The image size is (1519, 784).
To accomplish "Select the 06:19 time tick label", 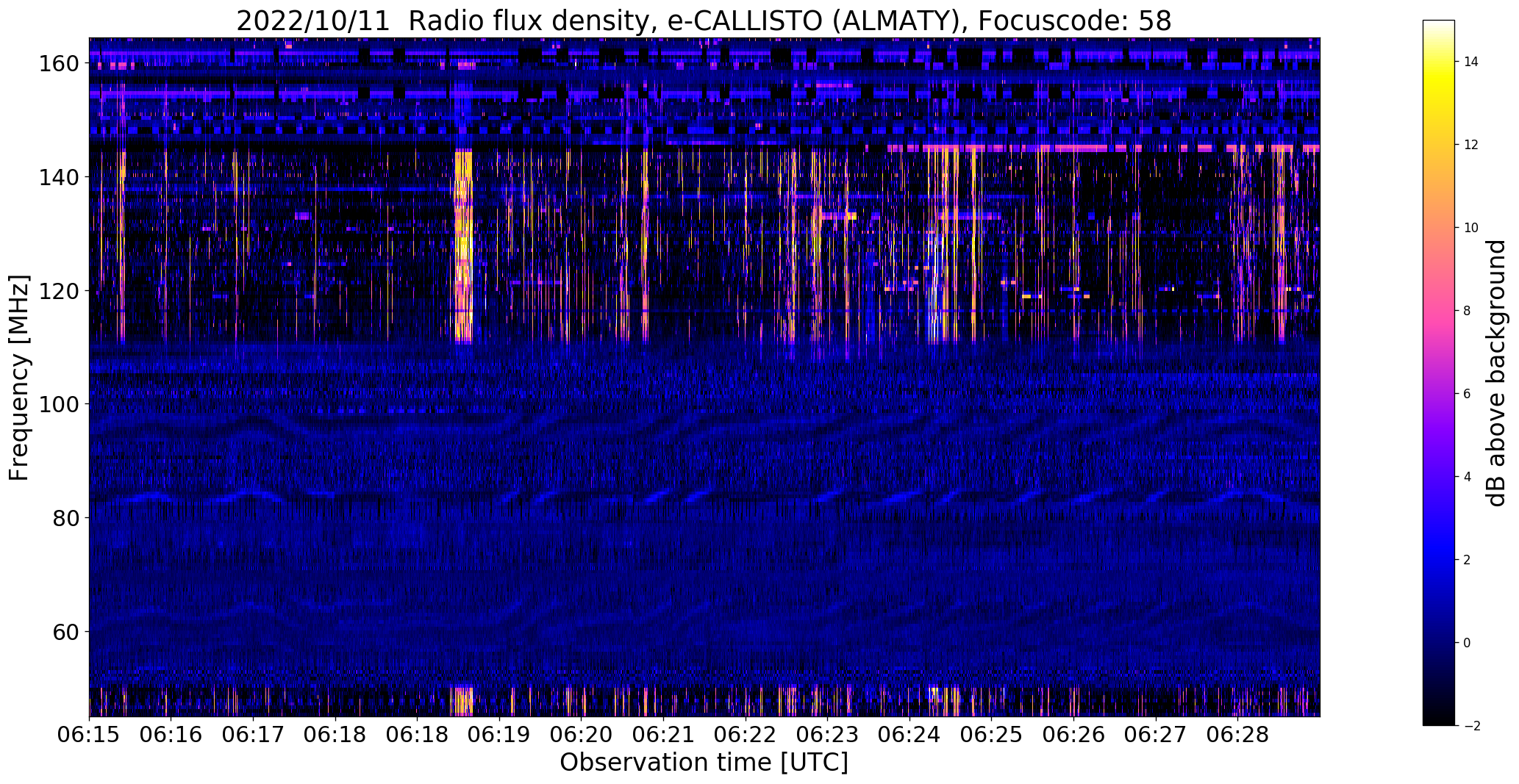I will [499, 736].
